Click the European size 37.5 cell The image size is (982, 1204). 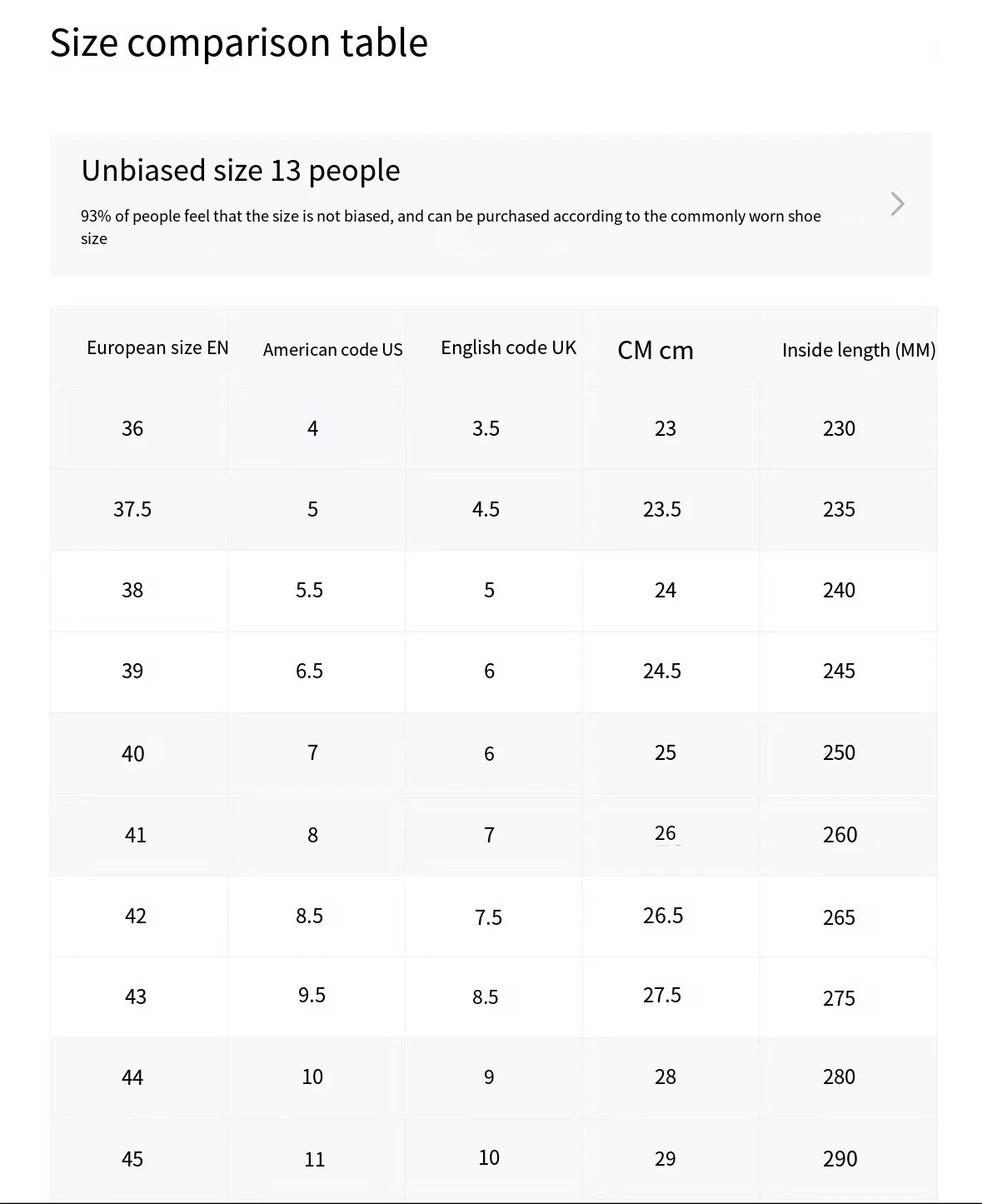click(132, 510)
